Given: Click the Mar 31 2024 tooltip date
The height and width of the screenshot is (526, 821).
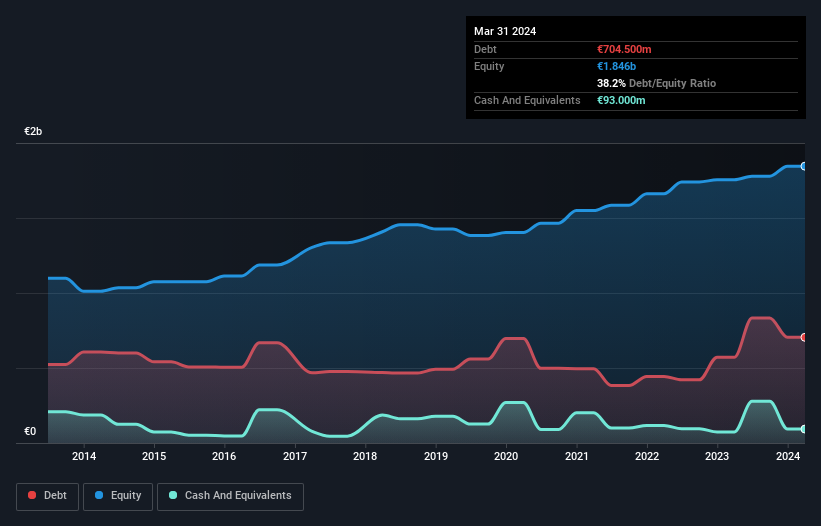Looking at the screenshot, I should click(505, 31).
